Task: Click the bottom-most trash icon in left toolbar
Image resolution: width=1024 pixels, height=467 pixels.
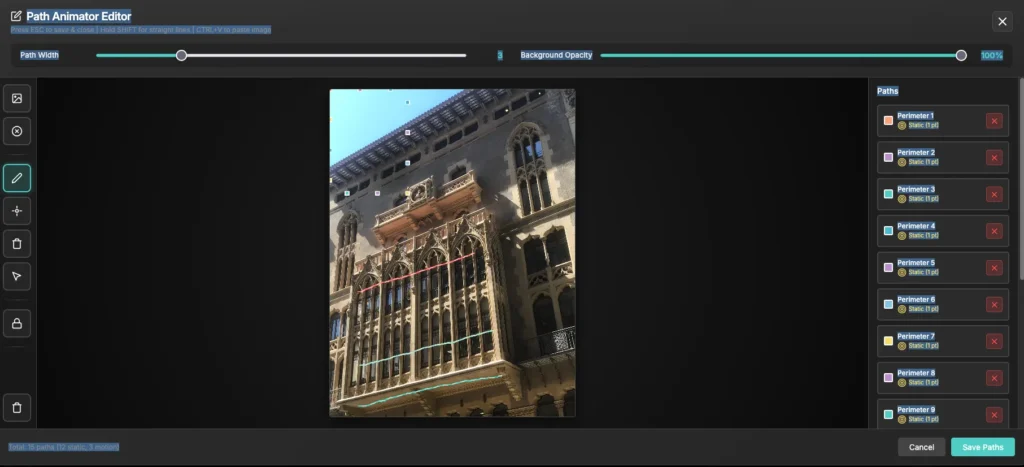Action: (x=17, y=407)
